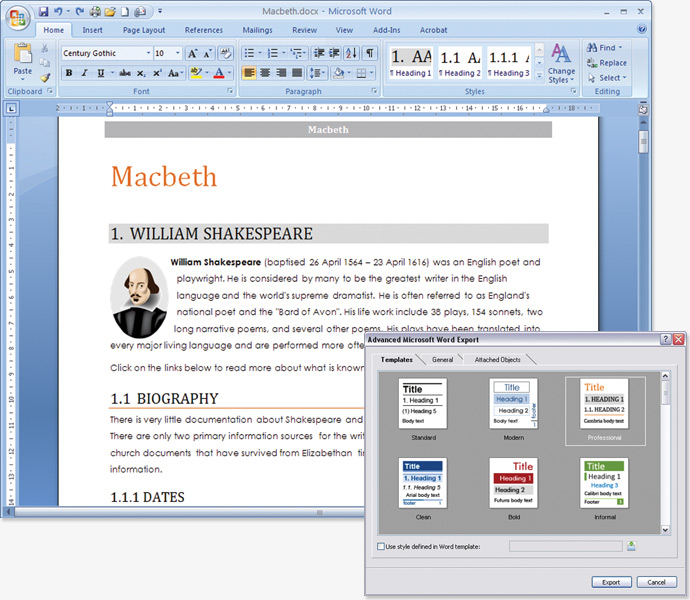
Task: Click Line Spacing icon
Action: click(x=315, y=73)
